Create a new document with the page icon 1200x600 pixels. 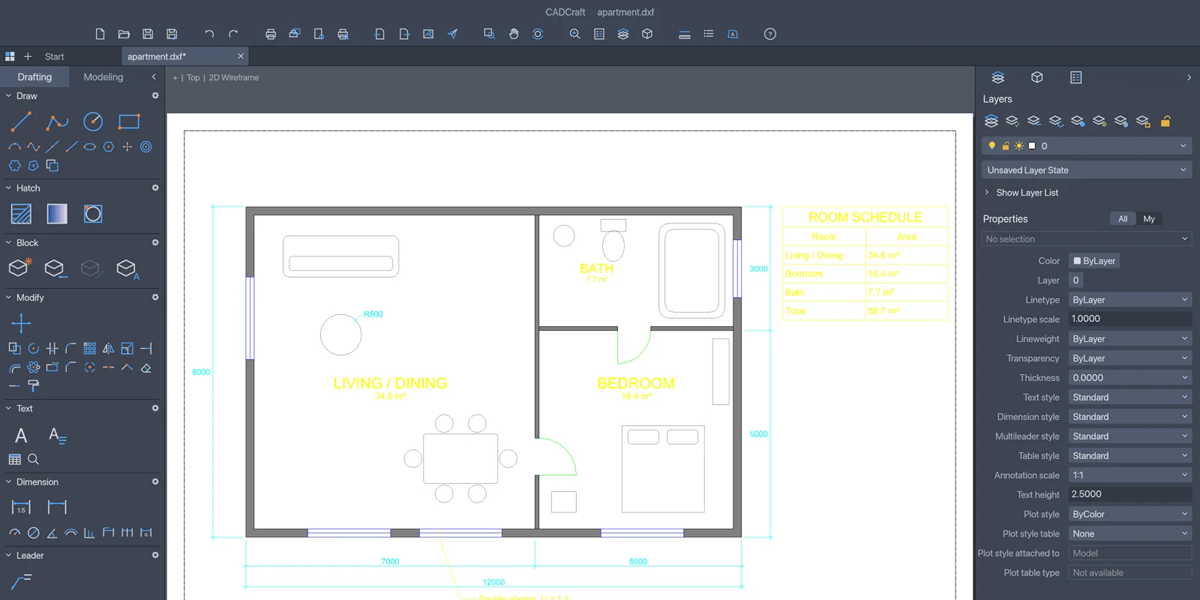(x=100, y=34)
